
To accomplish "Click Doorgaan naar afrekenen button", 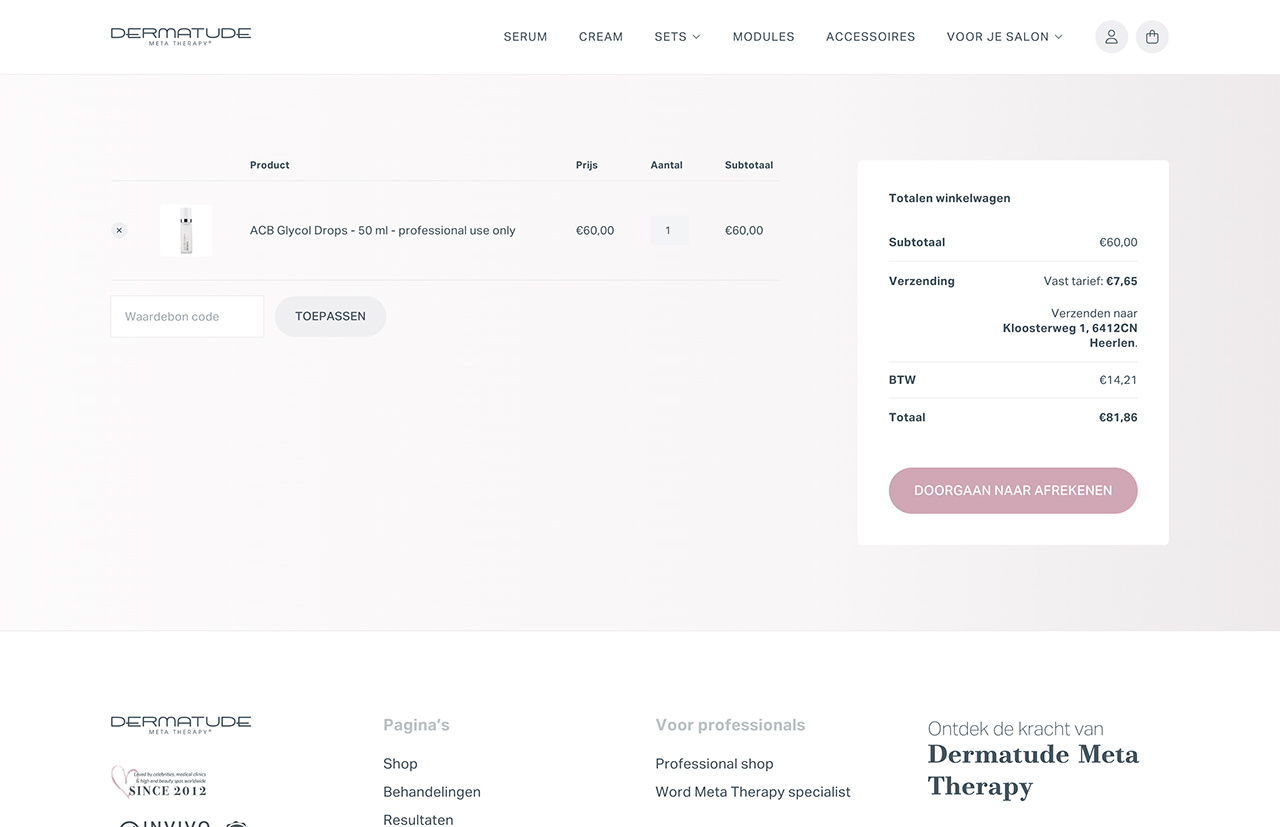I will [x=1013, y=491].
